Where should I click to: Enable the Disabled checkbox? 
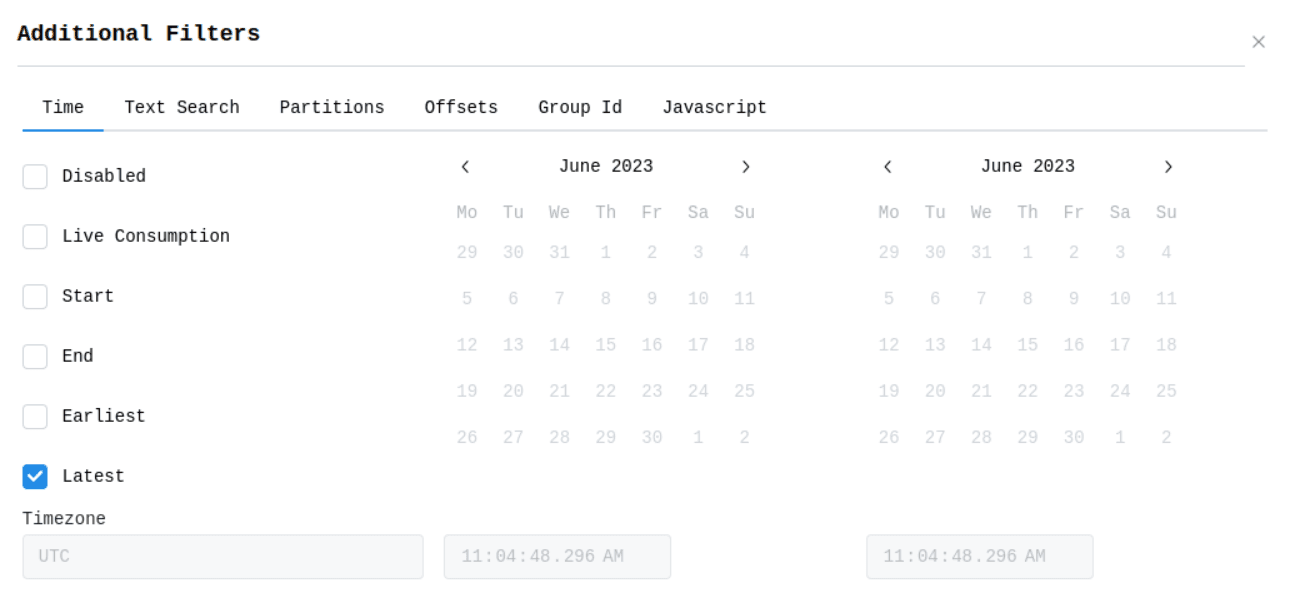(35, 177)
